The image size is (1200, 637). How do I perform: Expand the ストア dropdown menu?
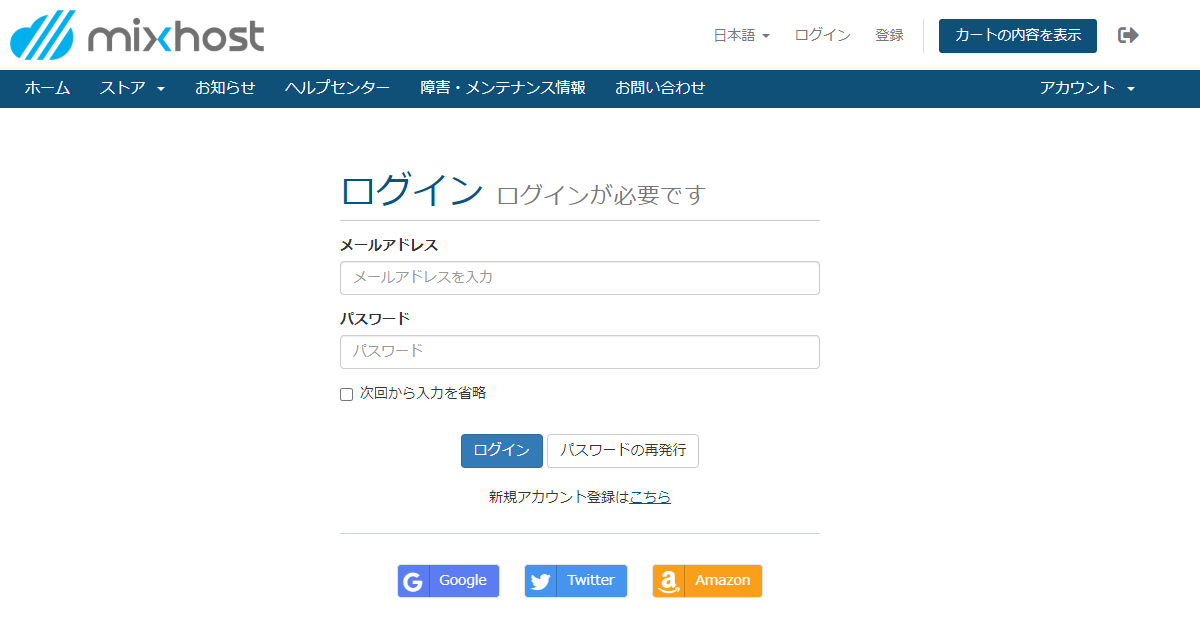coord(132,88)
